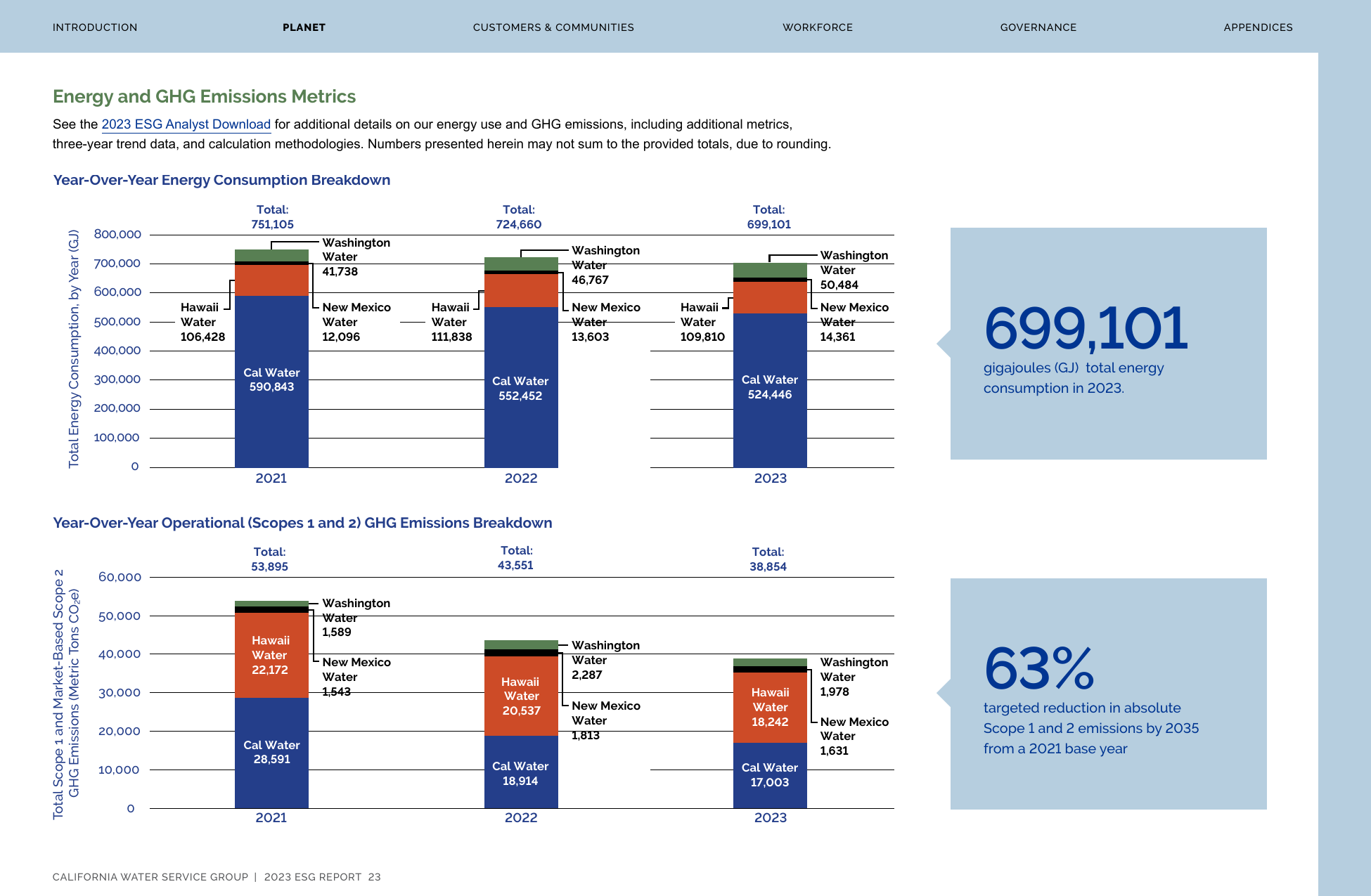Screen dimensions: 1371x896
Task: Click the Washington Water 1,589 label
Action: pyautogui.click(x=356, y=618)
